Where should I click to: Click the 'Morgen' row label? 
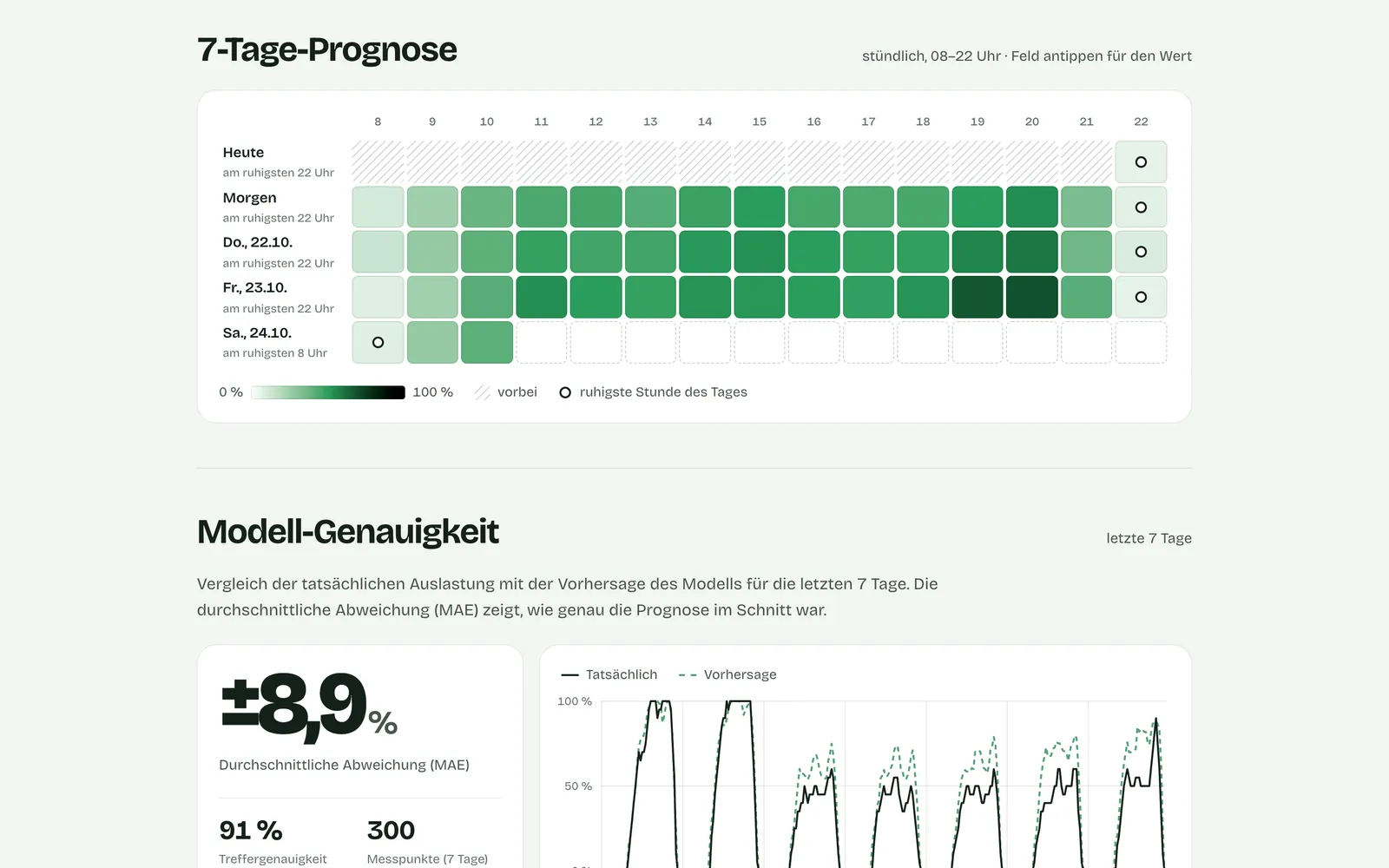pos(249,198)
